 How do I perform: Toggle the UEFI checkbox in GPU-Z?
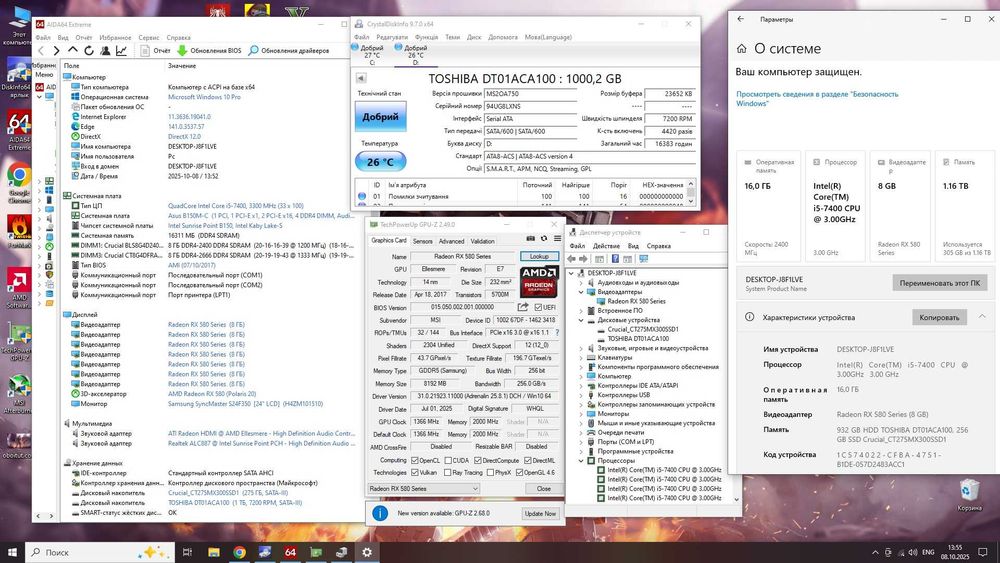click(538, 307)
